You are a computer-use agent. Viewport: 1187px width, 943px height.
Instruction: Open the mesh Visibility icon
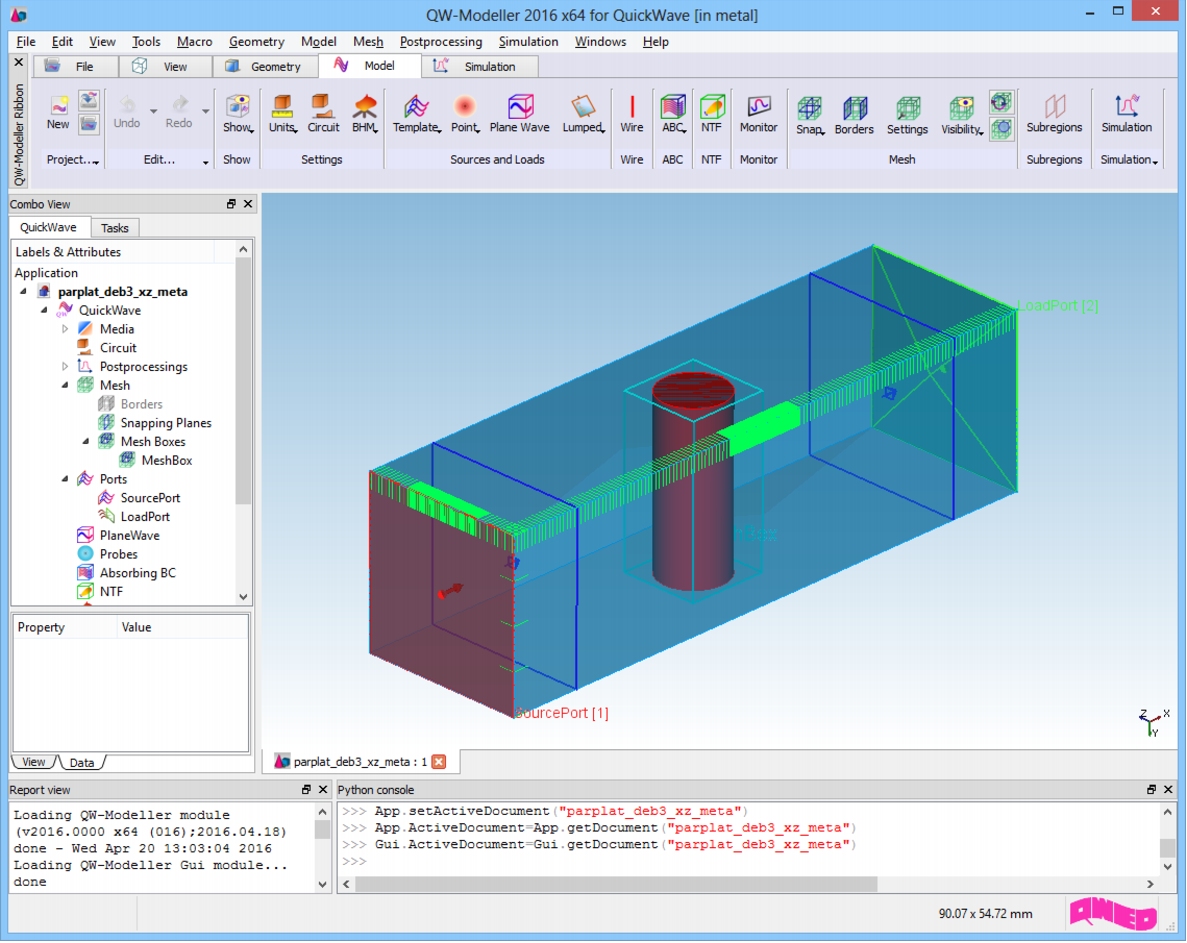point(961,108)
